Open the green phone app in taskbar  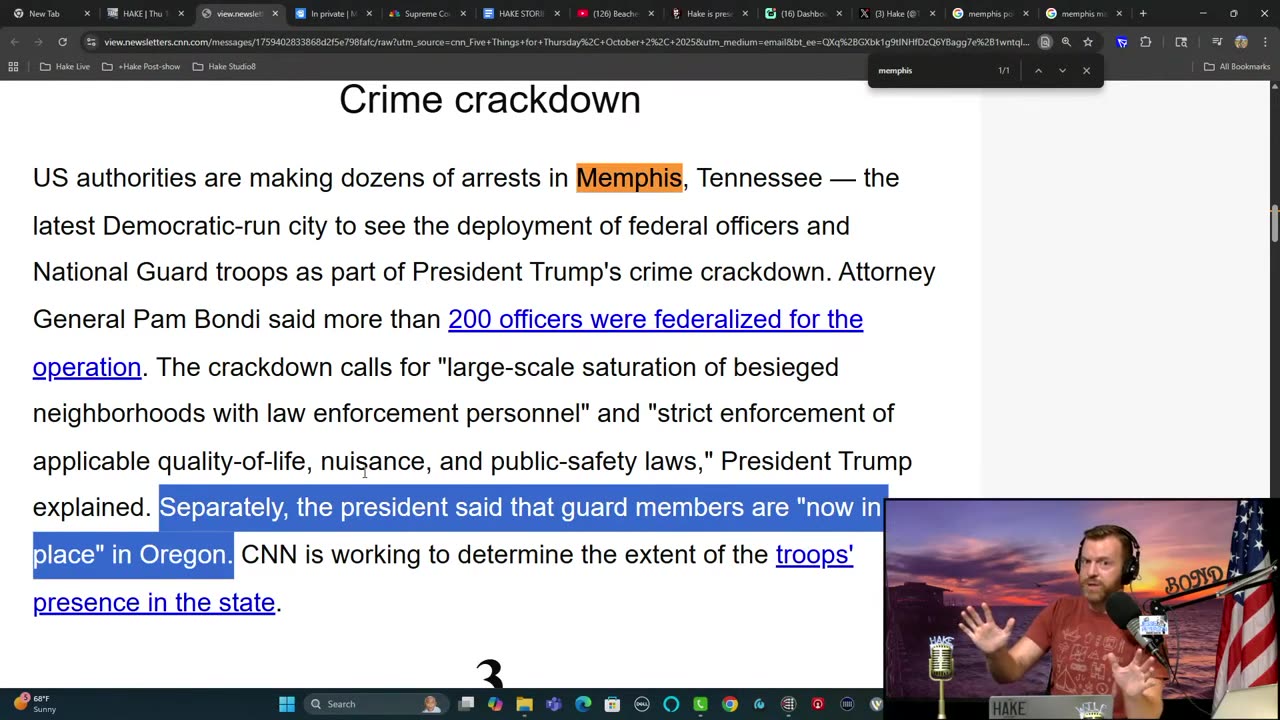(700, 704)
